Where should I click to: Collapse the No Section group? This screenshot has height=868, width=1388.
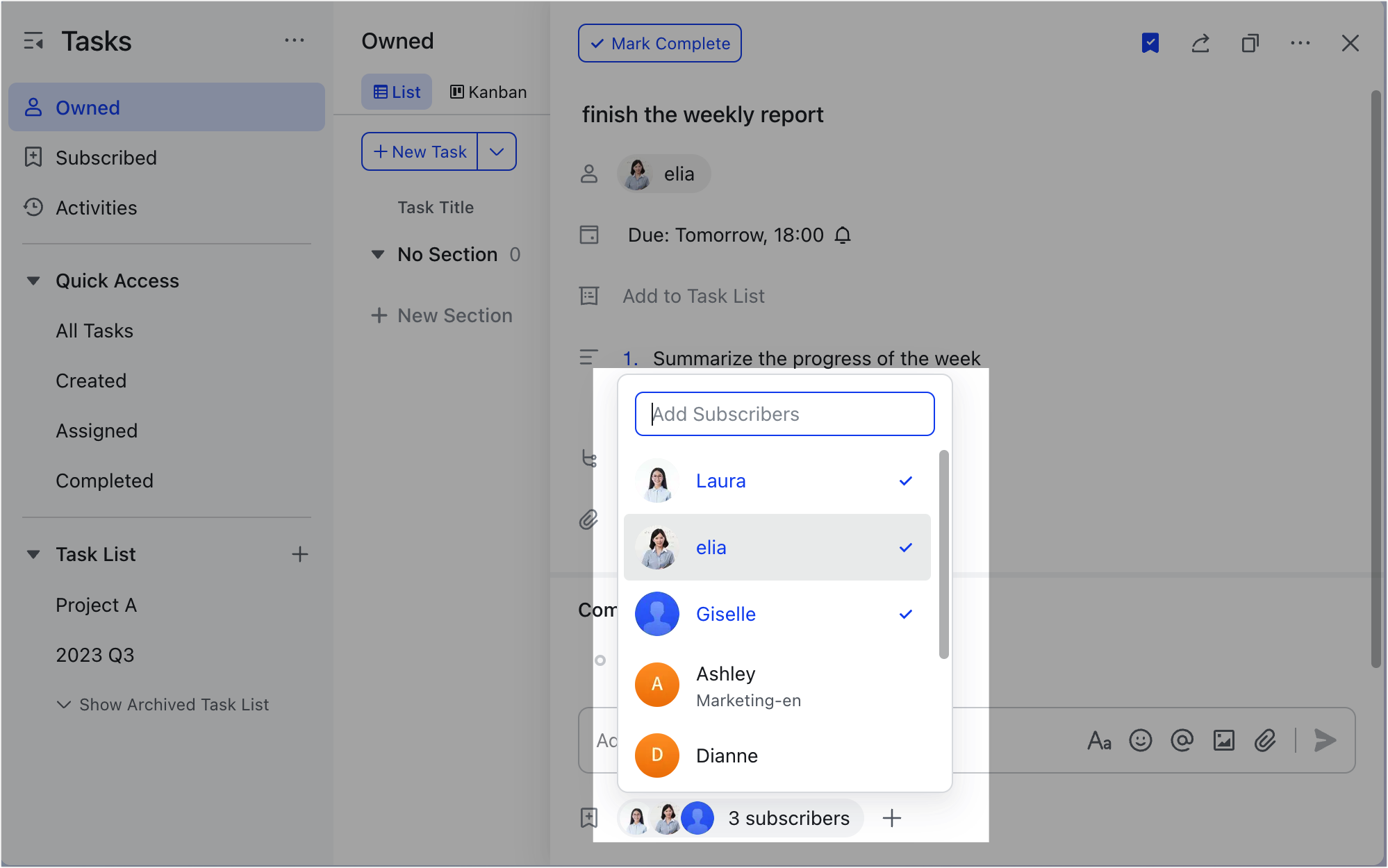tap(377, 254)
